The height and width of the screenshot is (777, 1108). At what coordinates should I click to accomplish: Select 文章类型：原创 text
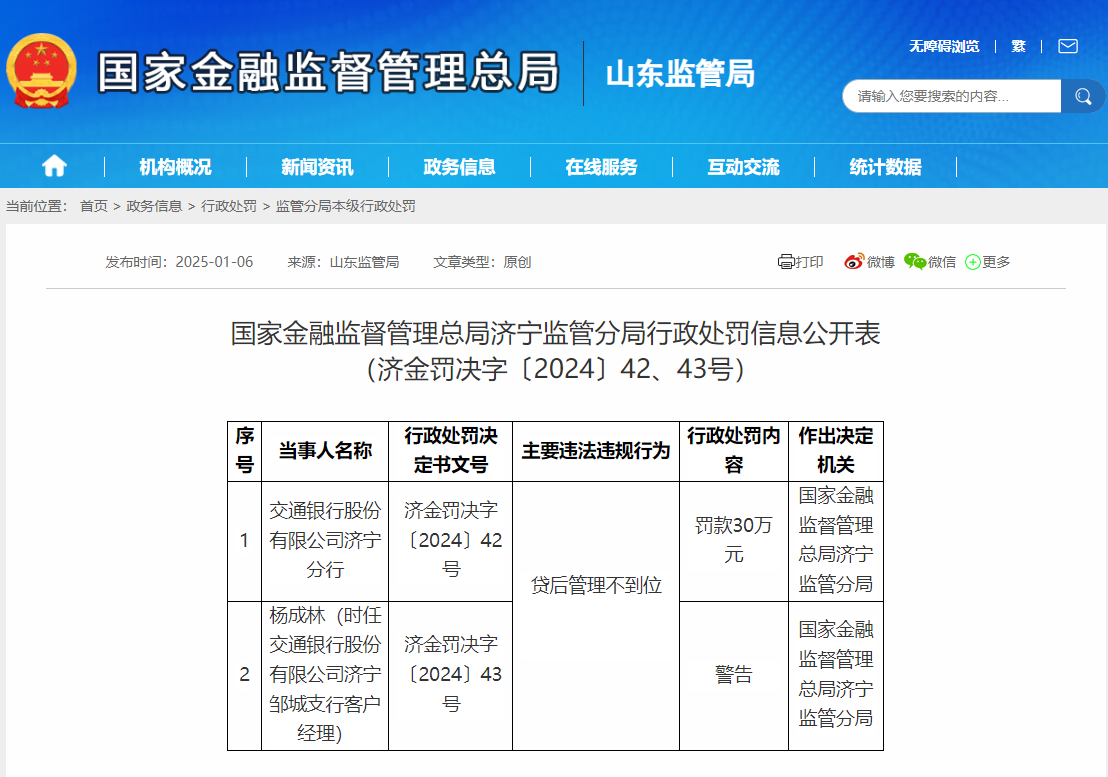click(x=482, y=262)
